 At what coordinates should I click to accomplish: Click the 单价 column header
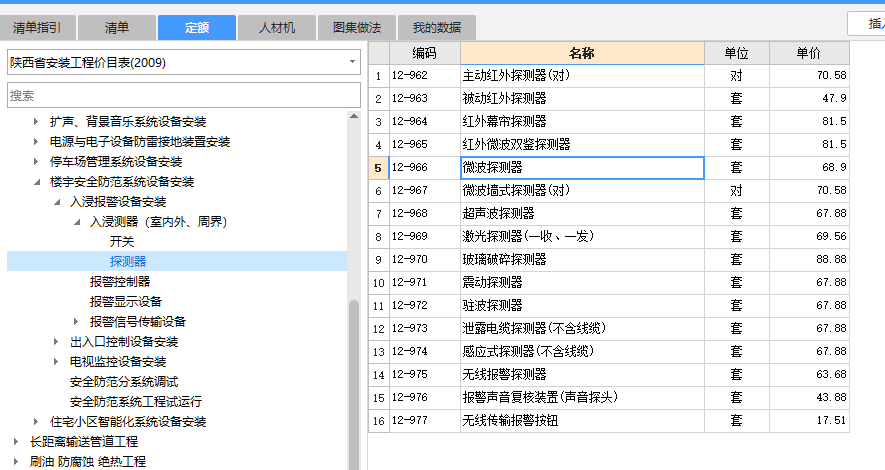coord(809,53)
